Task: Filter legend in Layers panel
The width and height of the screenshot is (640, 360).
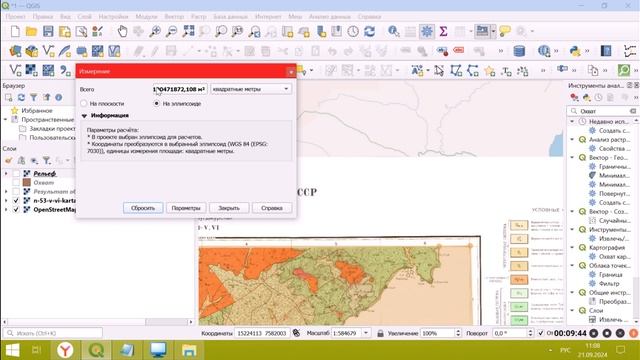Action: 47,160
